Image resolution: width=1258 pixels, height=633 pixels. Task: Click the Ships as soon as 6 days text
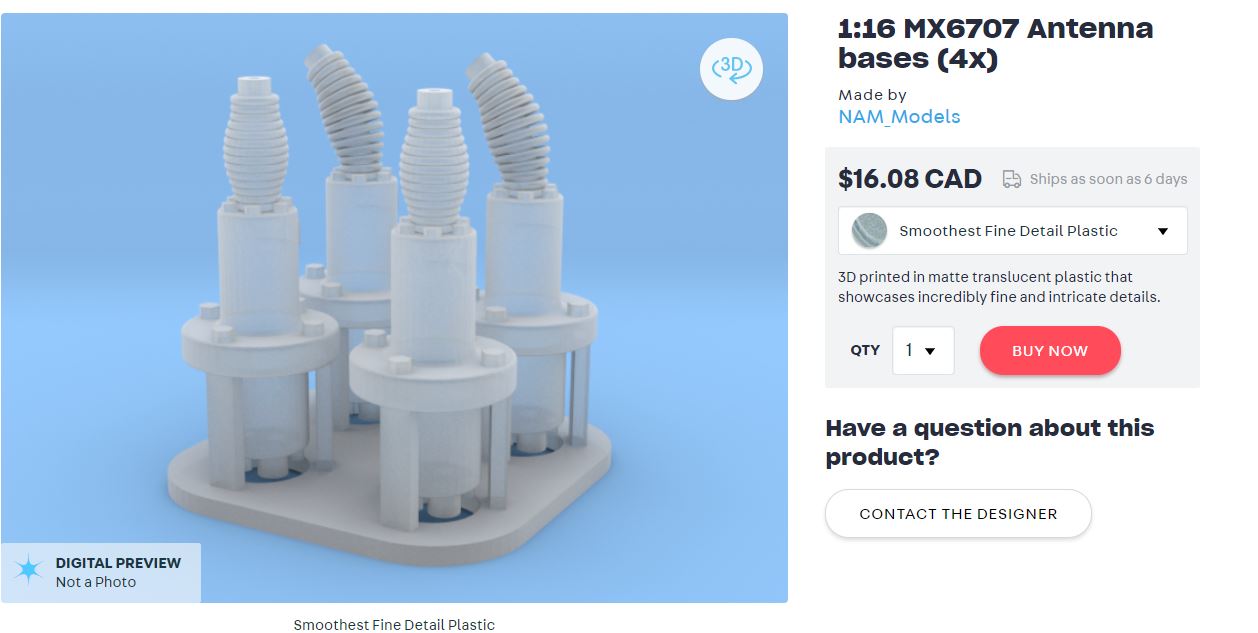click(x=1108, y=179)
